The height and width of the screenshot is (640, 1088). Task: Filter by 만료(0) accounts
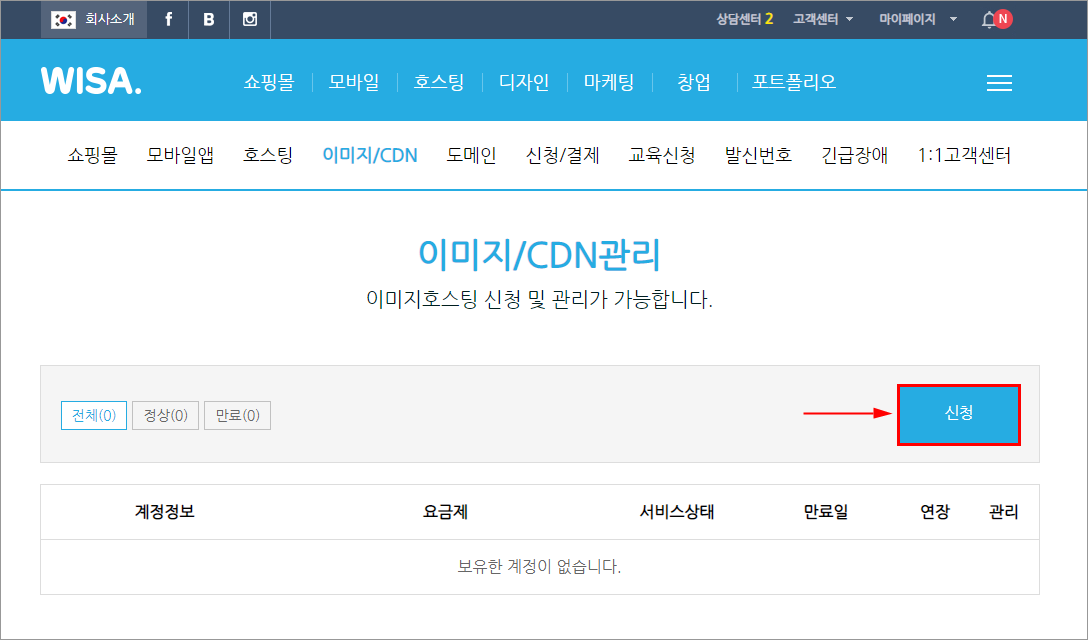237,415
